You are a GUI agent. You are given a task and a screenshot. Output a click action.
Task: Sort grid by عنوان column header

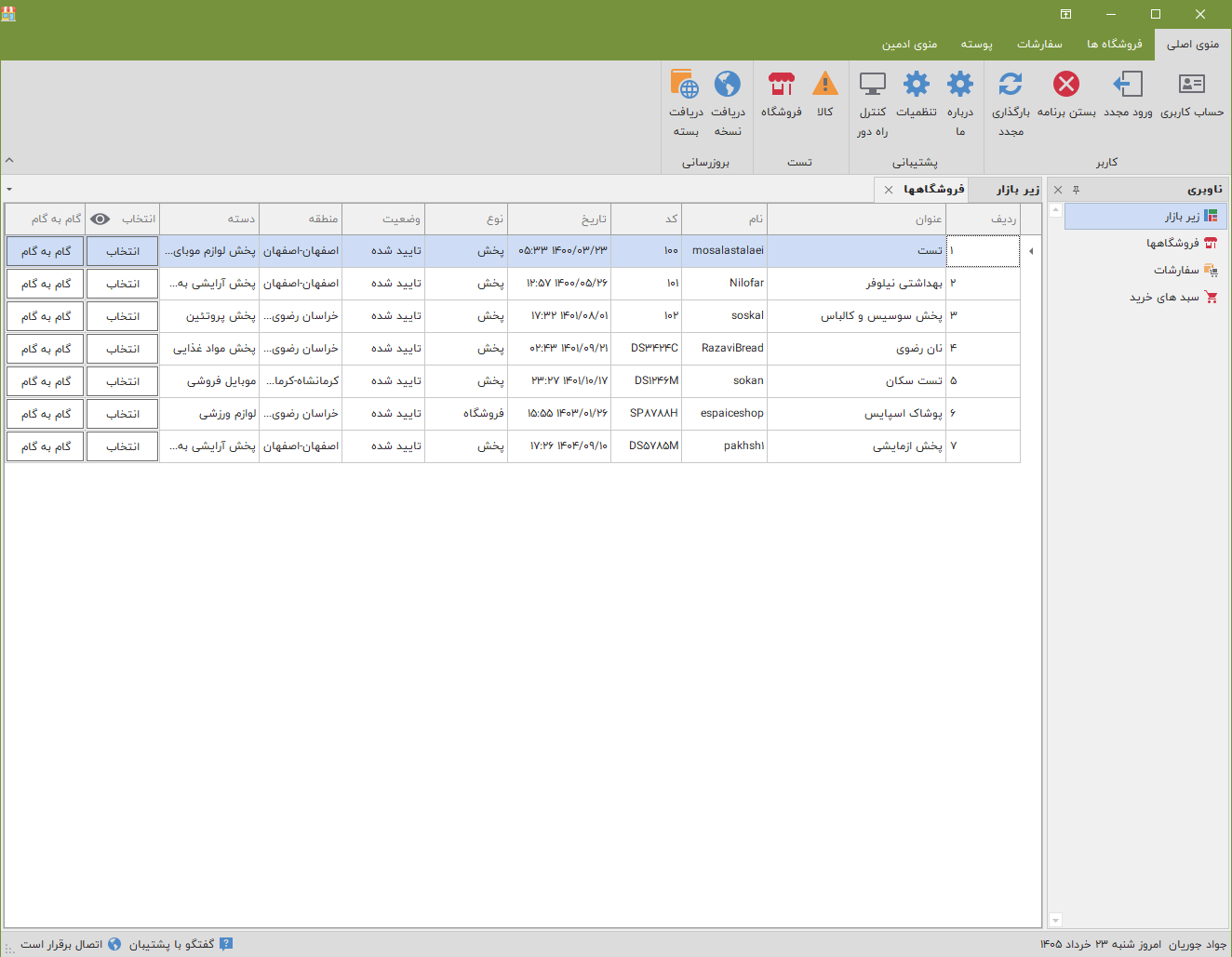[857, 219]
